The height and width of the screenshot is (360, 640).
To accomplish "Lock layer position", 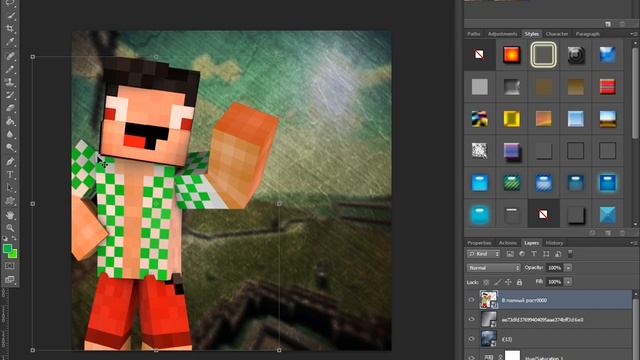I will [508, 282].
